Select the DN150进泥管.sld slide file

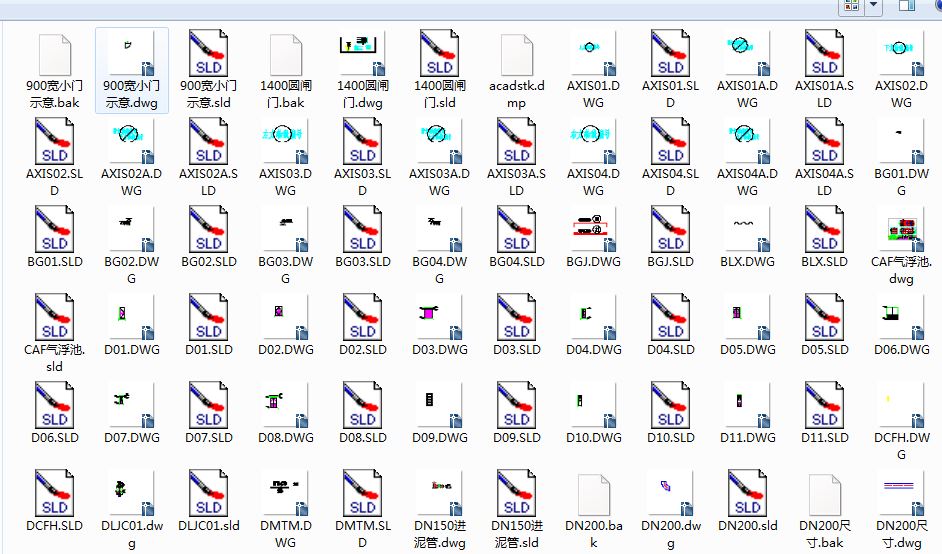(517, 493)
